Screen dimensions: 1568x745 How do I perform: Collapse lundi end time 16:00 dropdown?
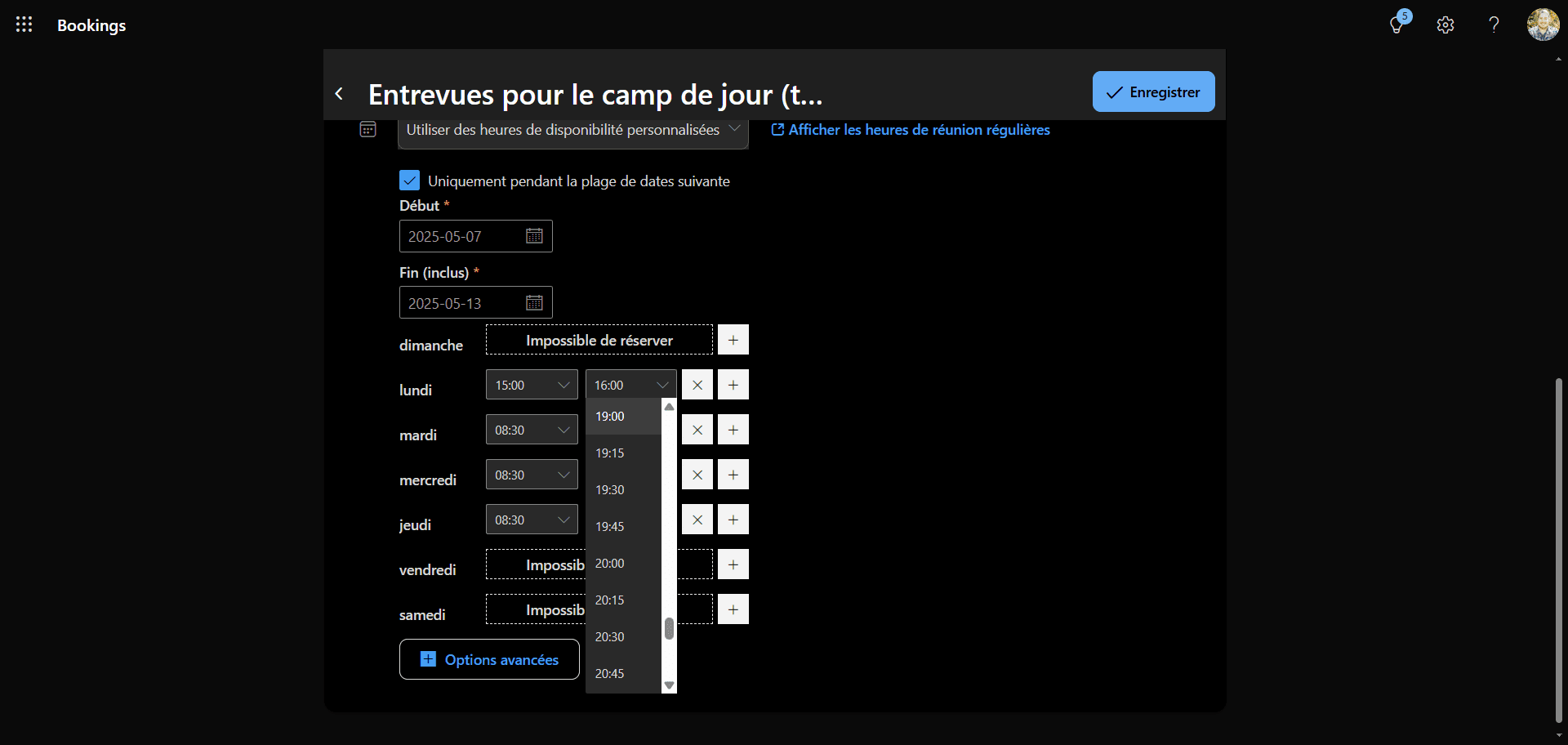[631, 385]
